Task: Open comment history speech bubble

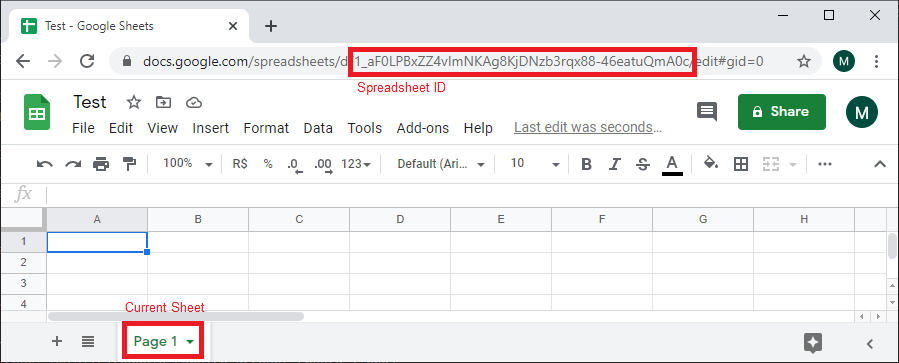Action: 707,111
